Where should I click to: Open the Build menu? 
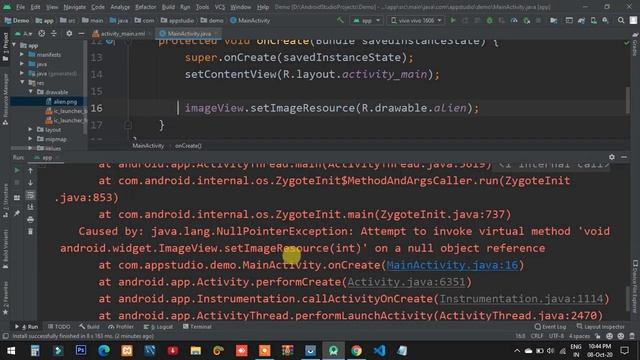point(168,7)
